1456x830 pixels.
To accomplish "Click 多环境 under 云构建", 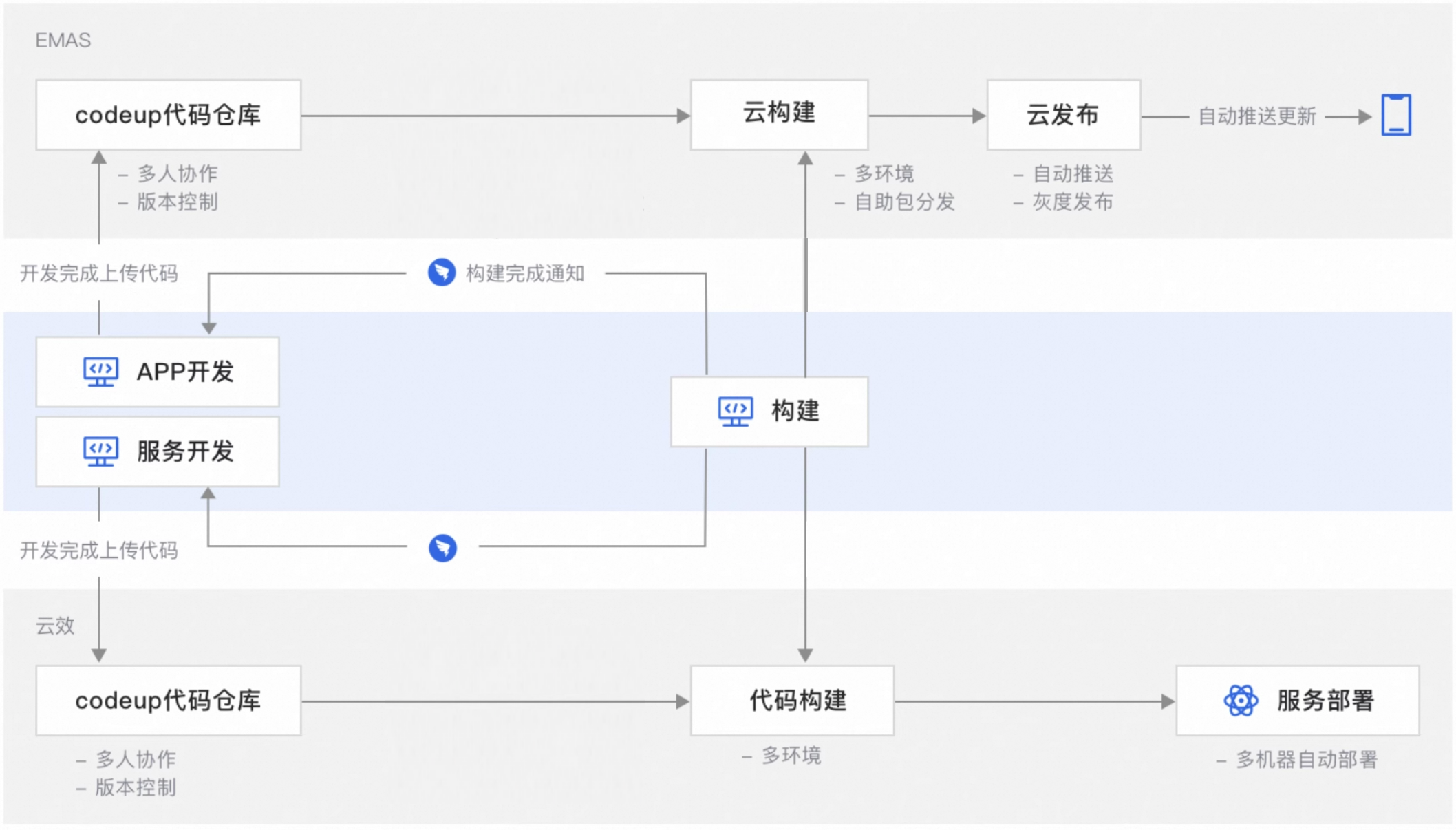I will [884, 173].
